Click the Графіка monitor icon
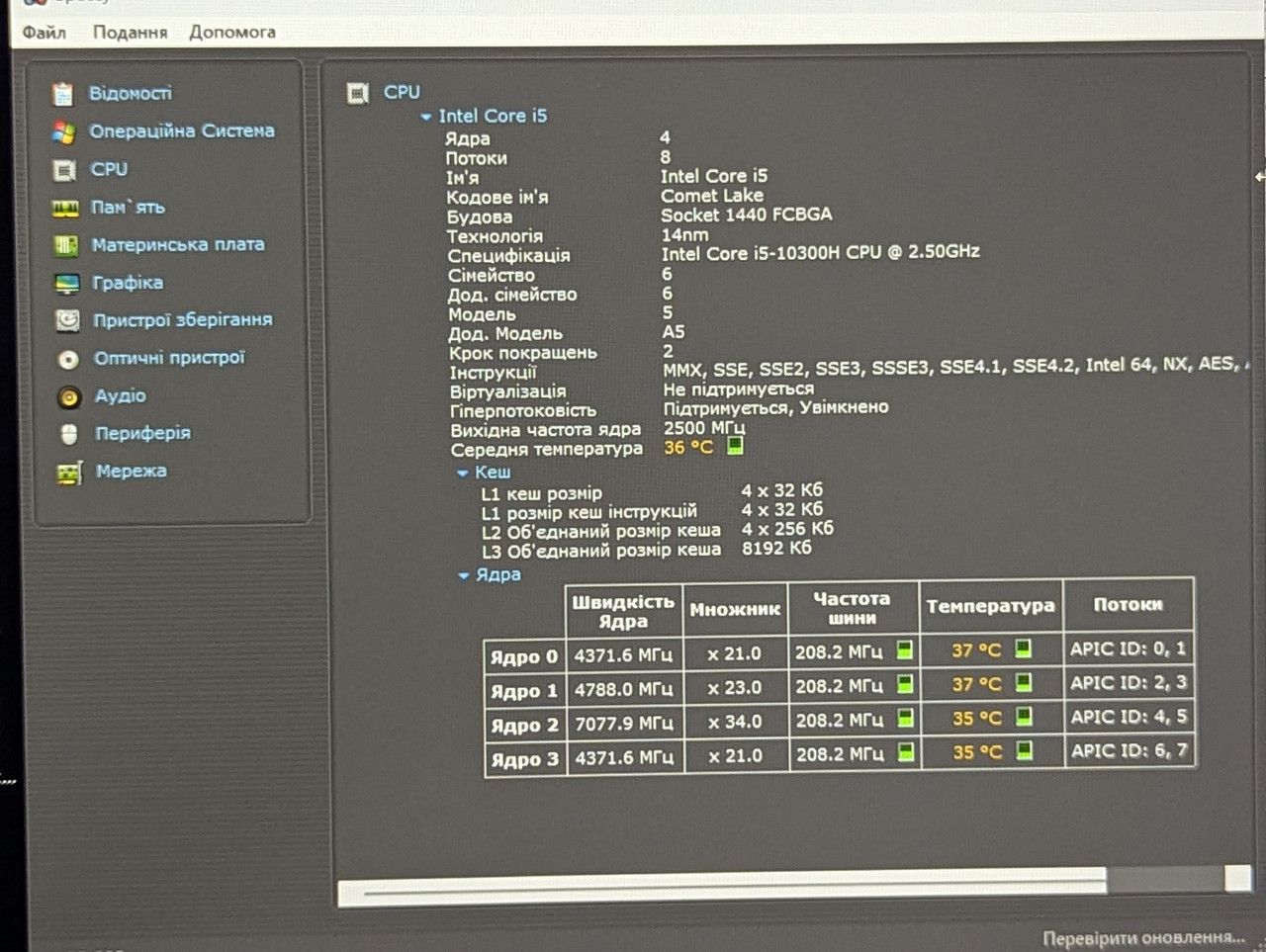This screenshot has height=952, width=1266. point(67,284)
